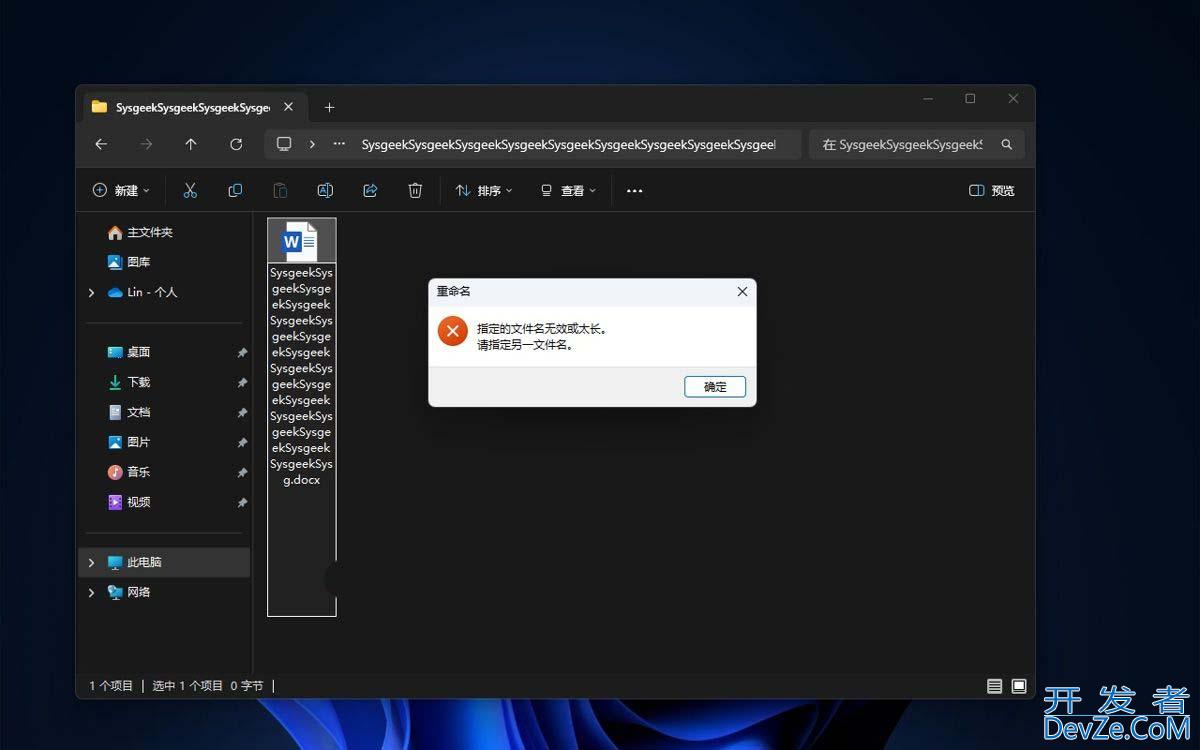Click the Cut scissors icon
This screenshot has height=750, width=1200.
click(190, 190)
